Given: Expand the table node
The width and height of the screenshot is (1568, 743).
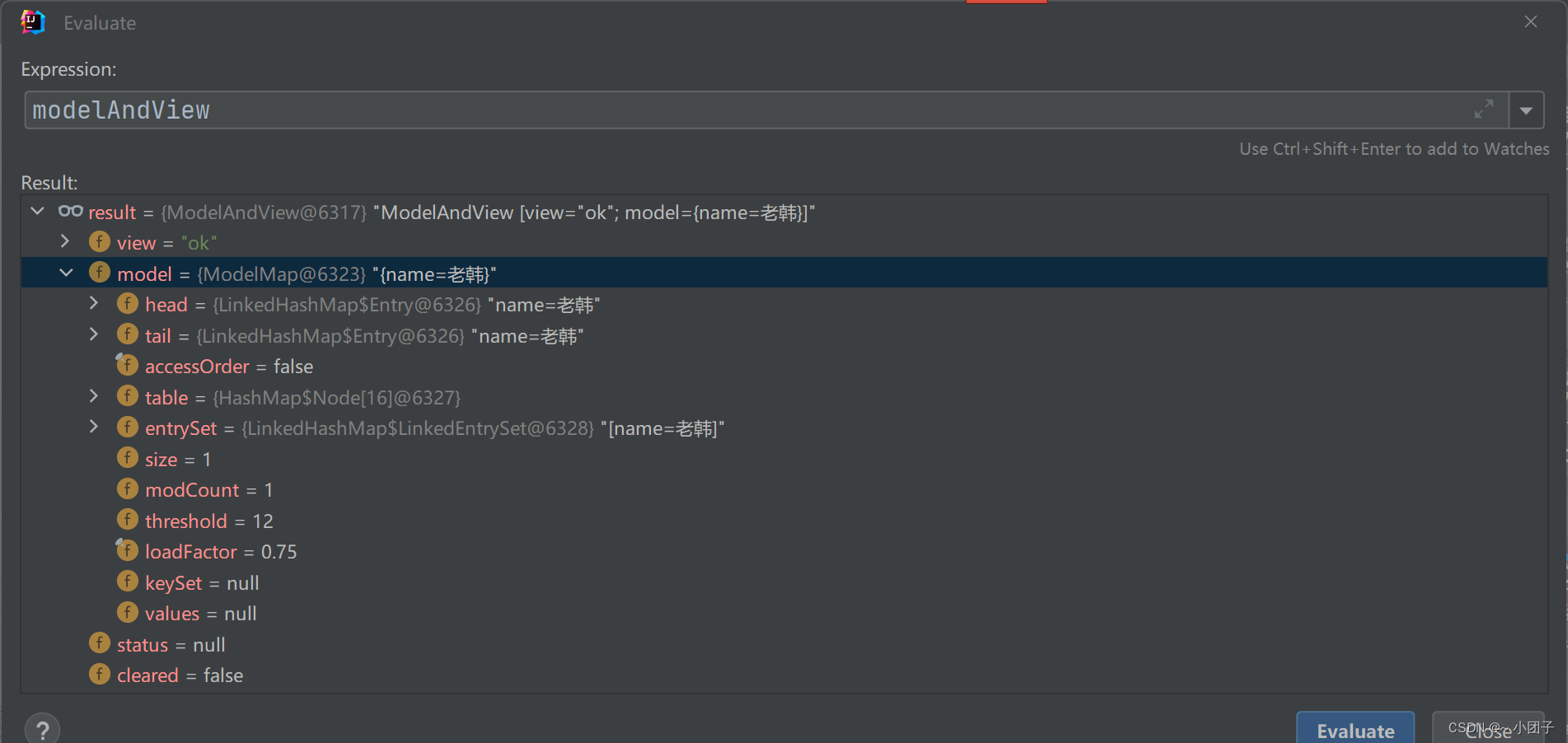Looking at the screenshot, I should (x=94, y=396).
